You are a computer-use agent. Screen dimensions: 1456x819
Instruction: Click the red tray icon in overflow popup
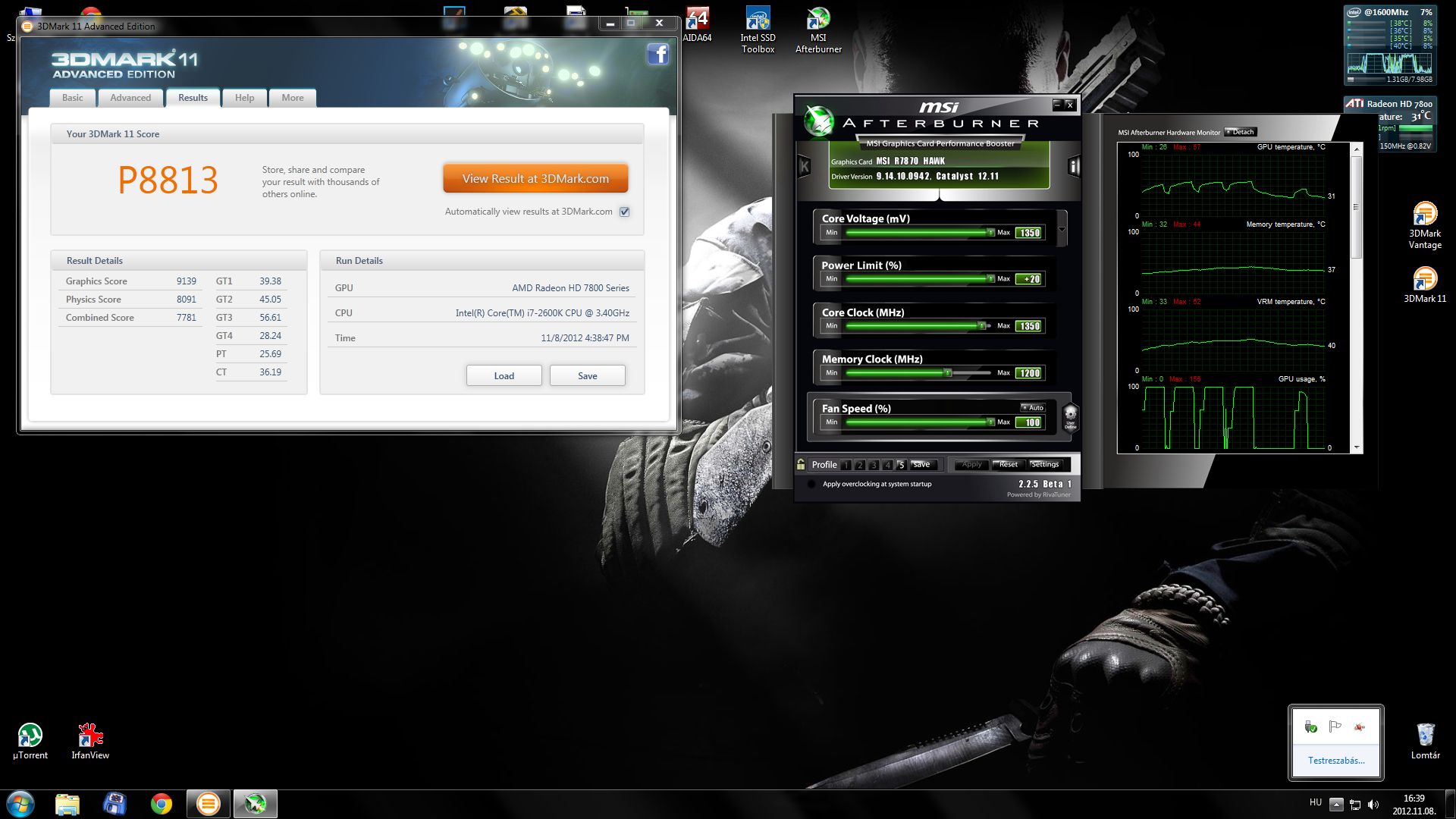point(1360,727)
